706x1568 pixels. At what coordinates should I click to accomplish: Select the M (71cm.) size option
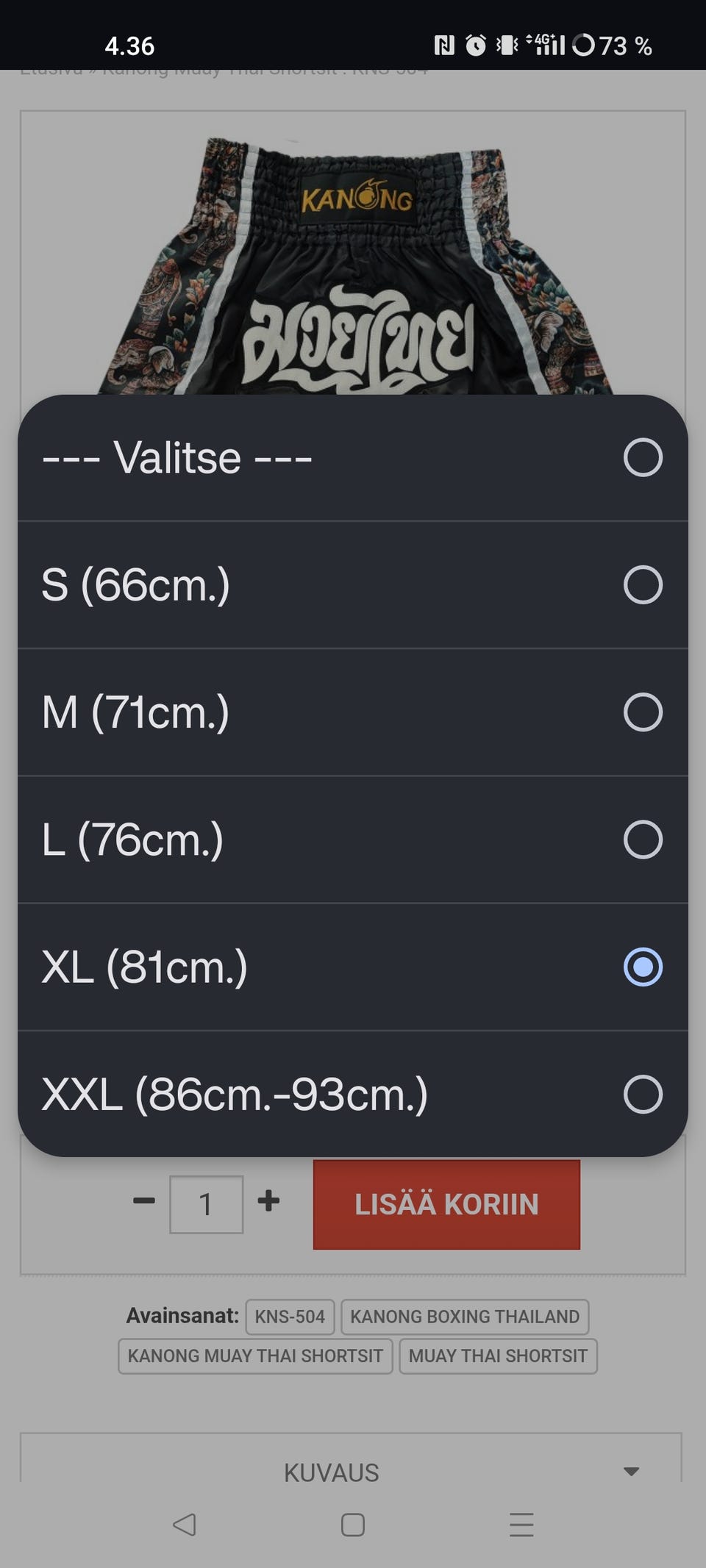[353, 712]
